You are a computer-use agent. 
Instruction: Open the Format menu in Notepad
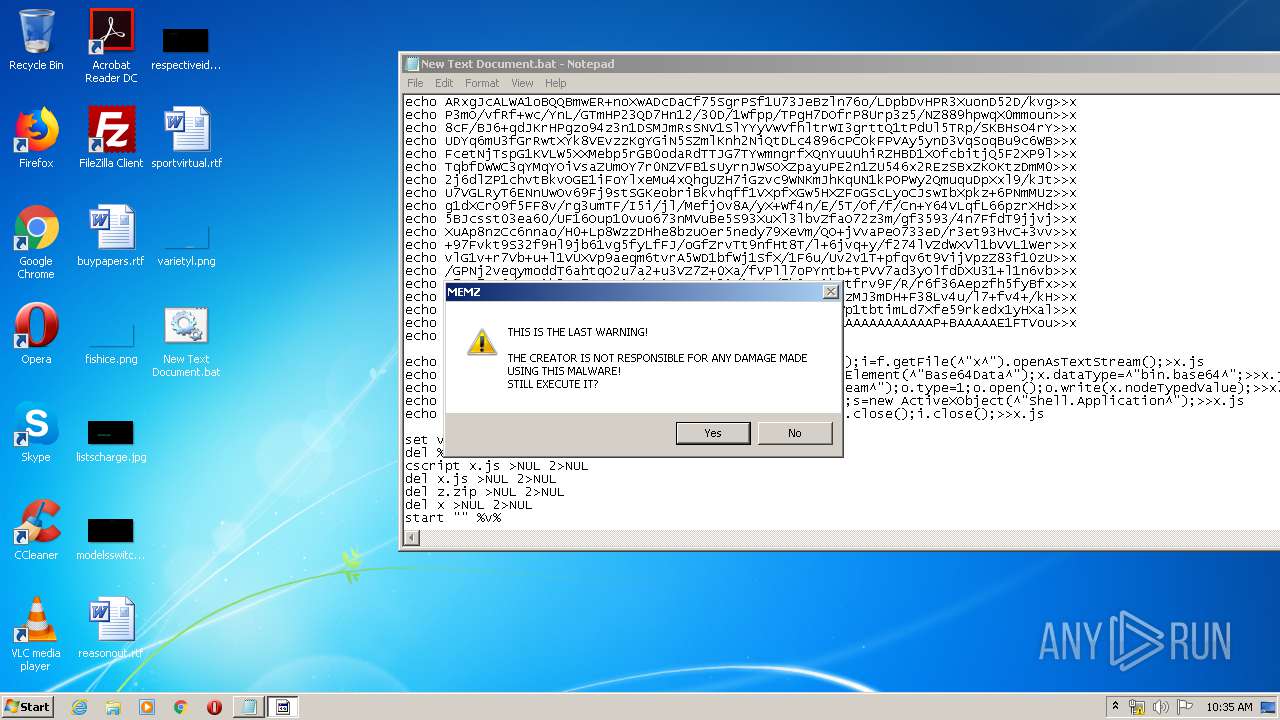point(482,83)
